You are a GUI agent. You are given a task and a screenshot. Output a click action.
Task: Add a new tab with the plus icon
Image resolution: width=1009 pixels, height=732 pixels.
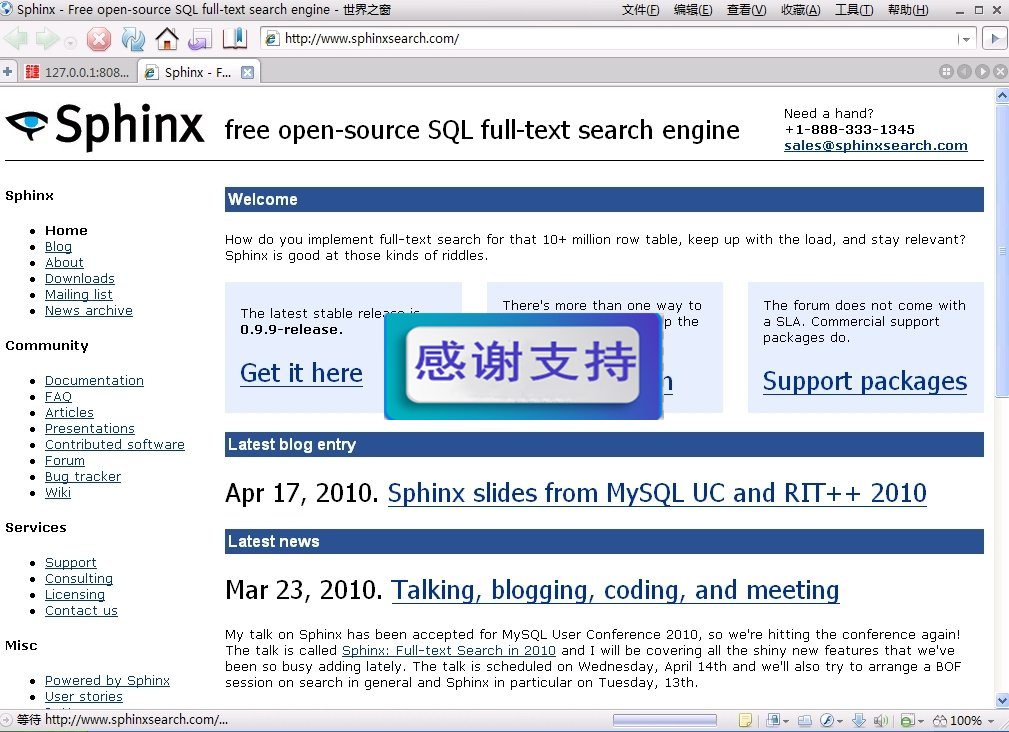pyautogui.click(x=8, y=71)
